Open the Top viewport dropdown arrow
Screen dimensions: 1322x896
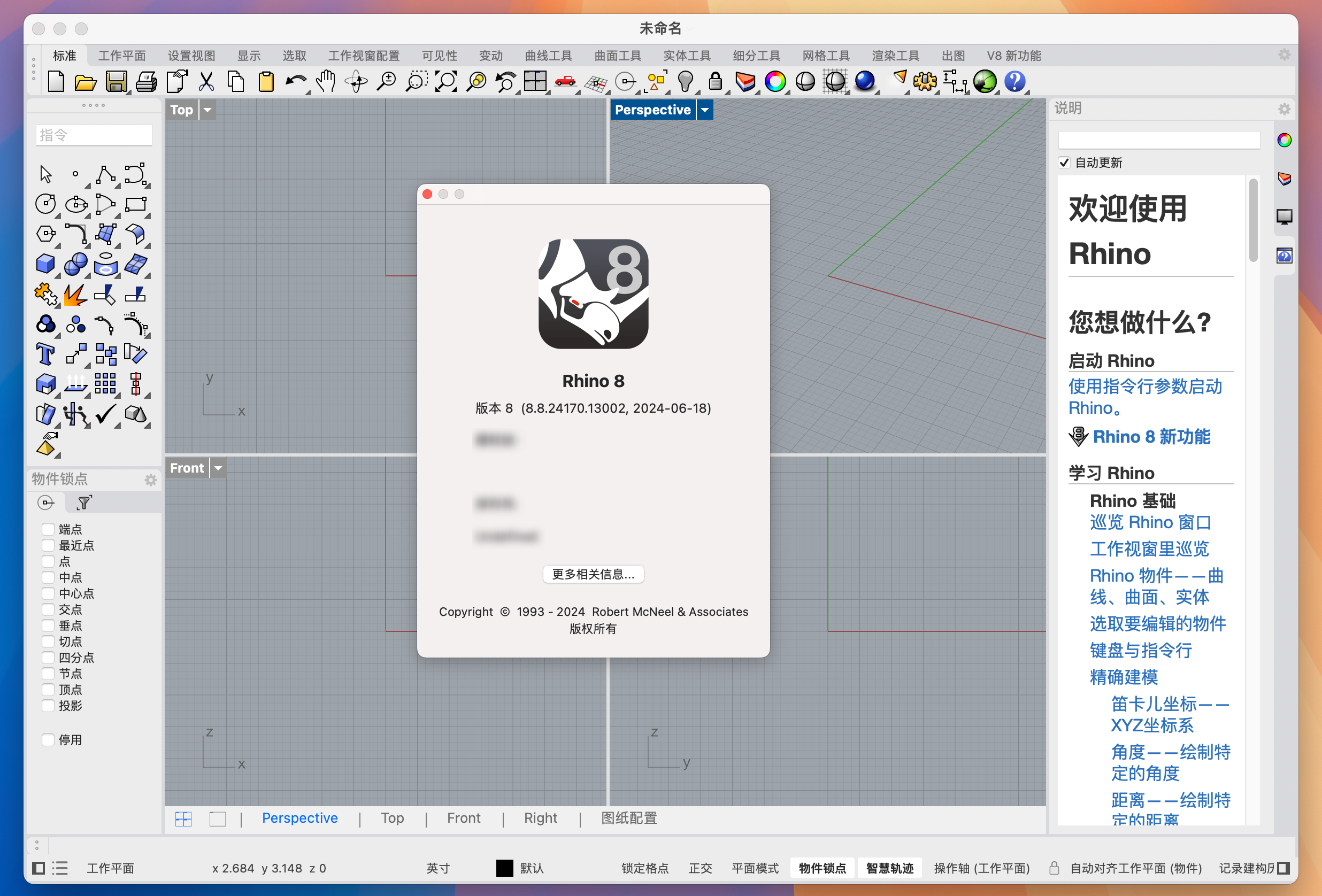click(x=207, y=110)
